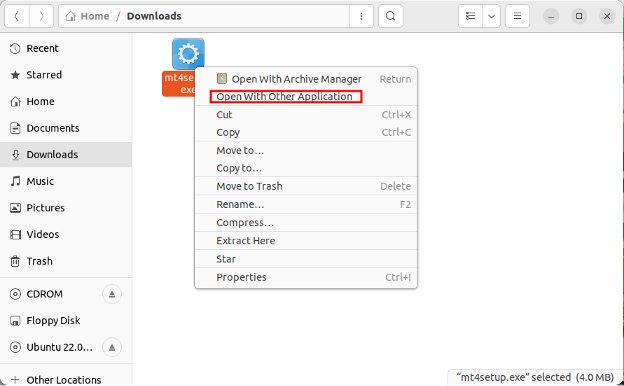Go forward with the right arrow button
Screen dimensions: 624x386
point(41,16)
